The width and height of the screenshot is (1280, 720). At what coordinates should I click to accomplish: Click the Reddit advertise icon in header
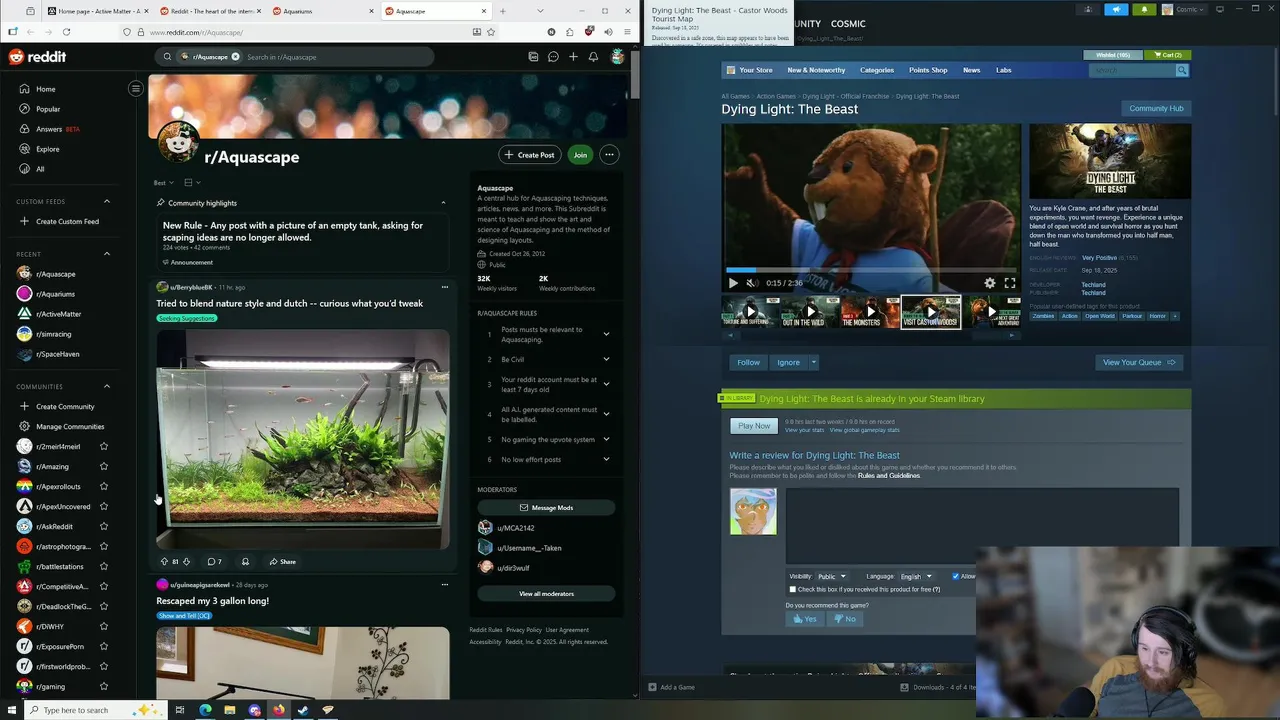(533, 57)
